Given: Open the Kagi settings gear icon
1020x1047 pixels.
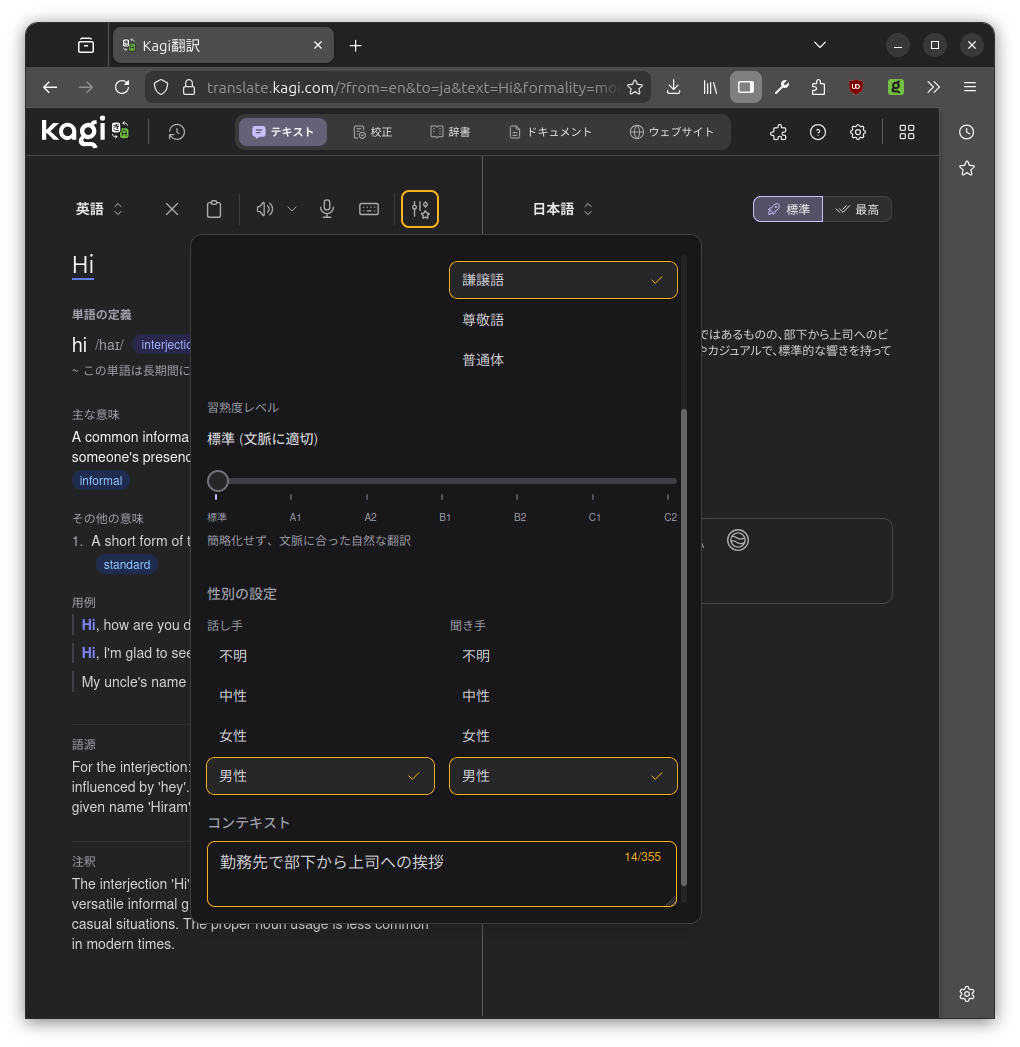Looking at the screenshot, I should coord(858,132).
